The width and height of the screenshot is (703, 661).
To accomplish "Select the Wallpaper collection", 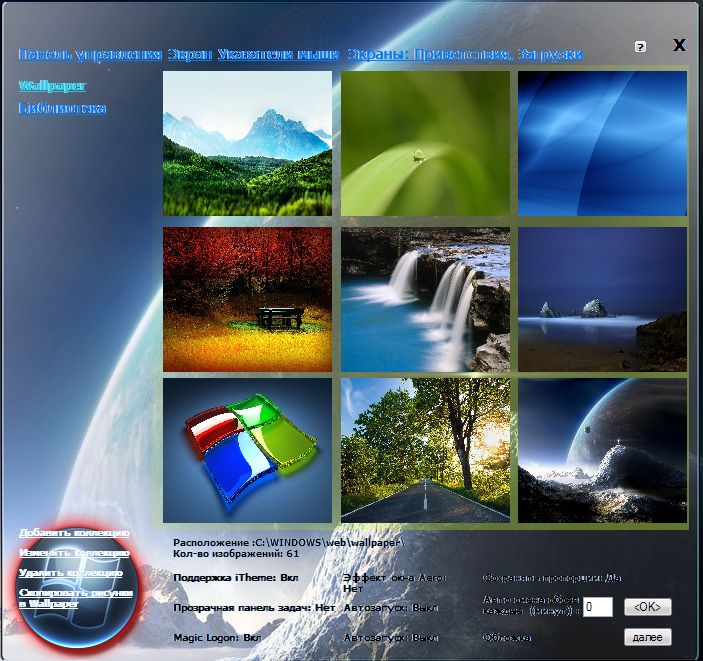I will [x=52, y=86].
